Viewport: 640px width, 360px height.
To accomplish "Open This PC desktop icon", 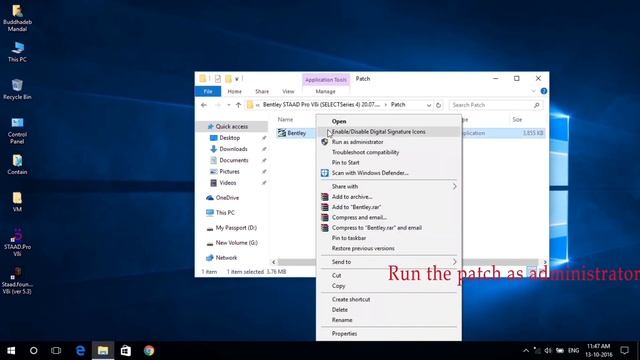I will point(17,51).
